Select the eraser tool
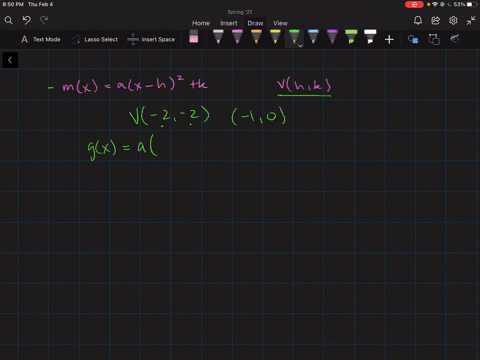Image resolution: width=480 pixels, height=360 pixels. coord(194,37)
